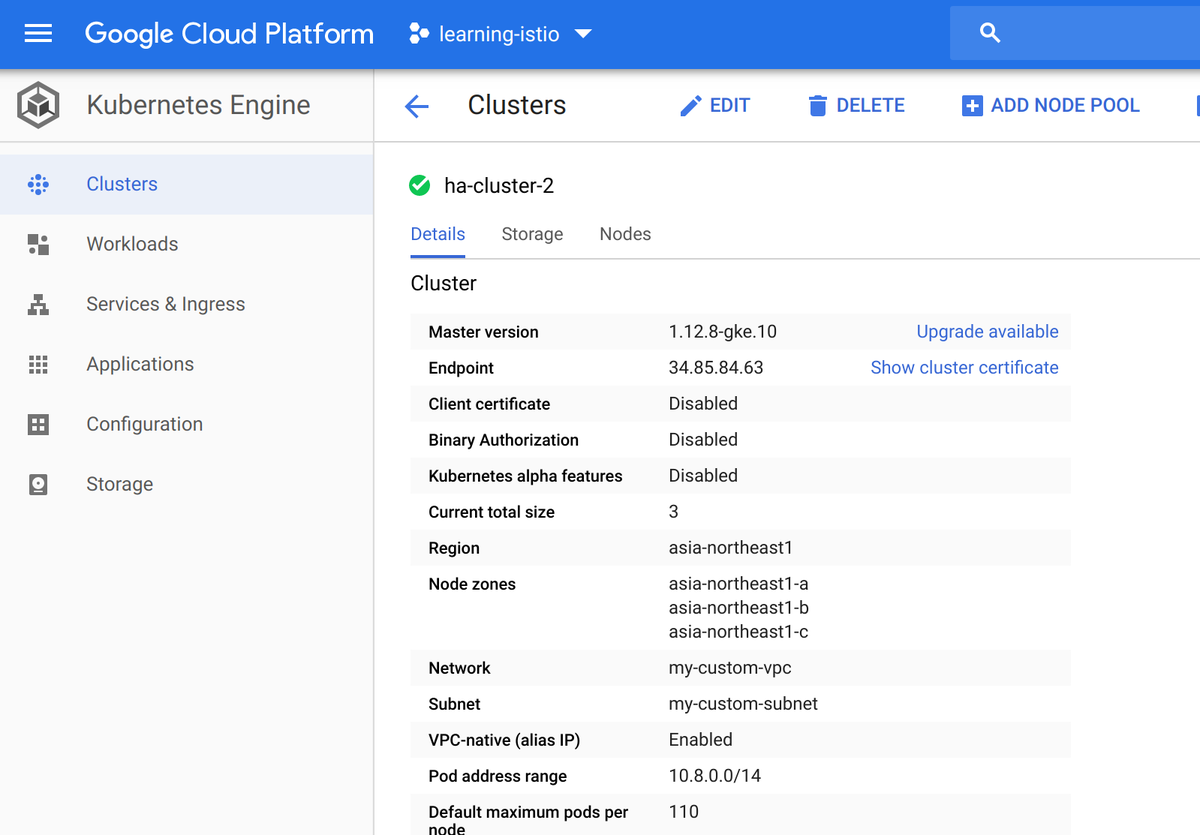
Task: Click the back arrow beside Clusters
Action: pyautogui.click(x=417, y=106)
